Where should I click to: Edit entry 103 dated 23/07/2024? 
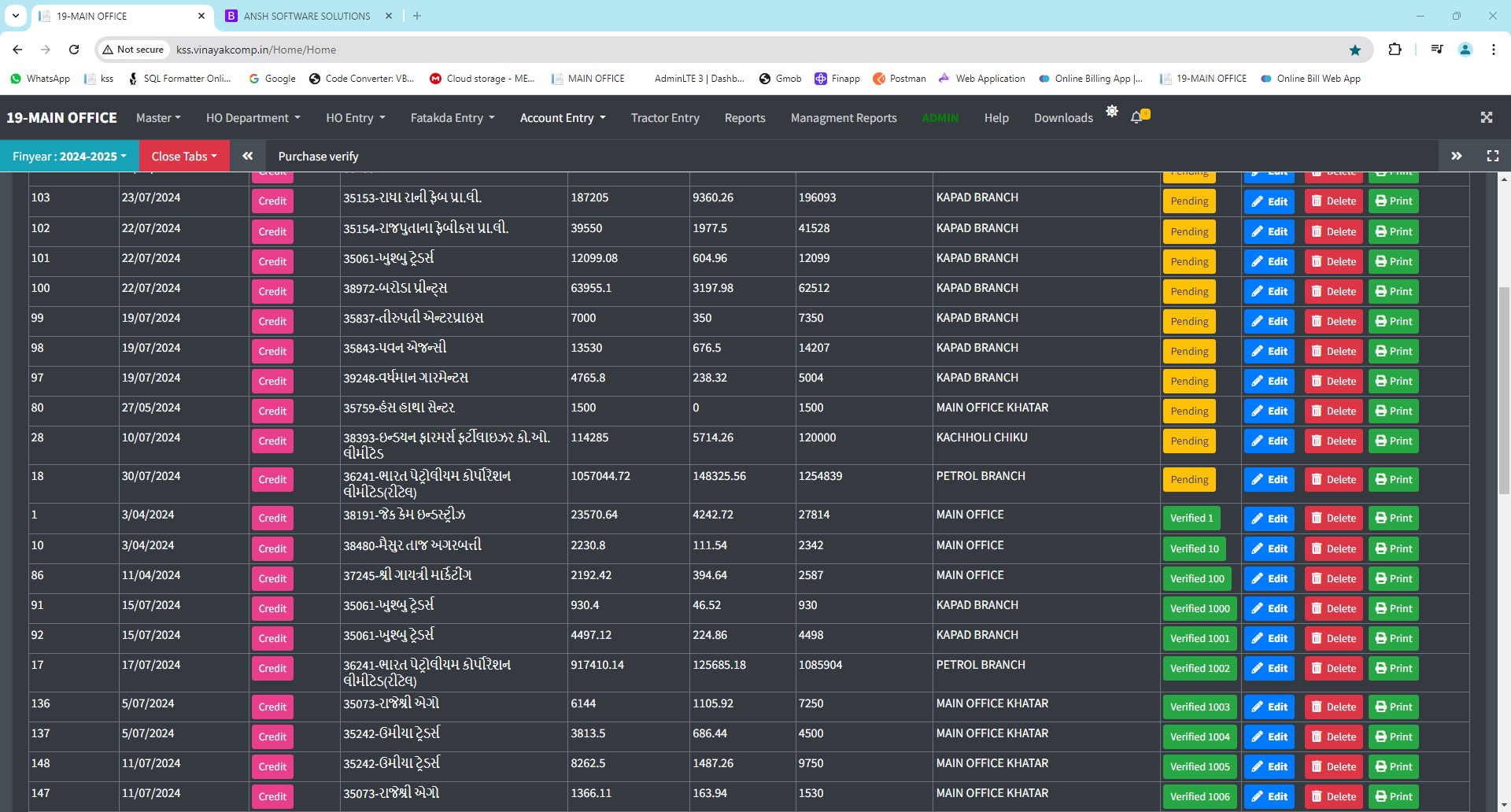[1269, 201]
